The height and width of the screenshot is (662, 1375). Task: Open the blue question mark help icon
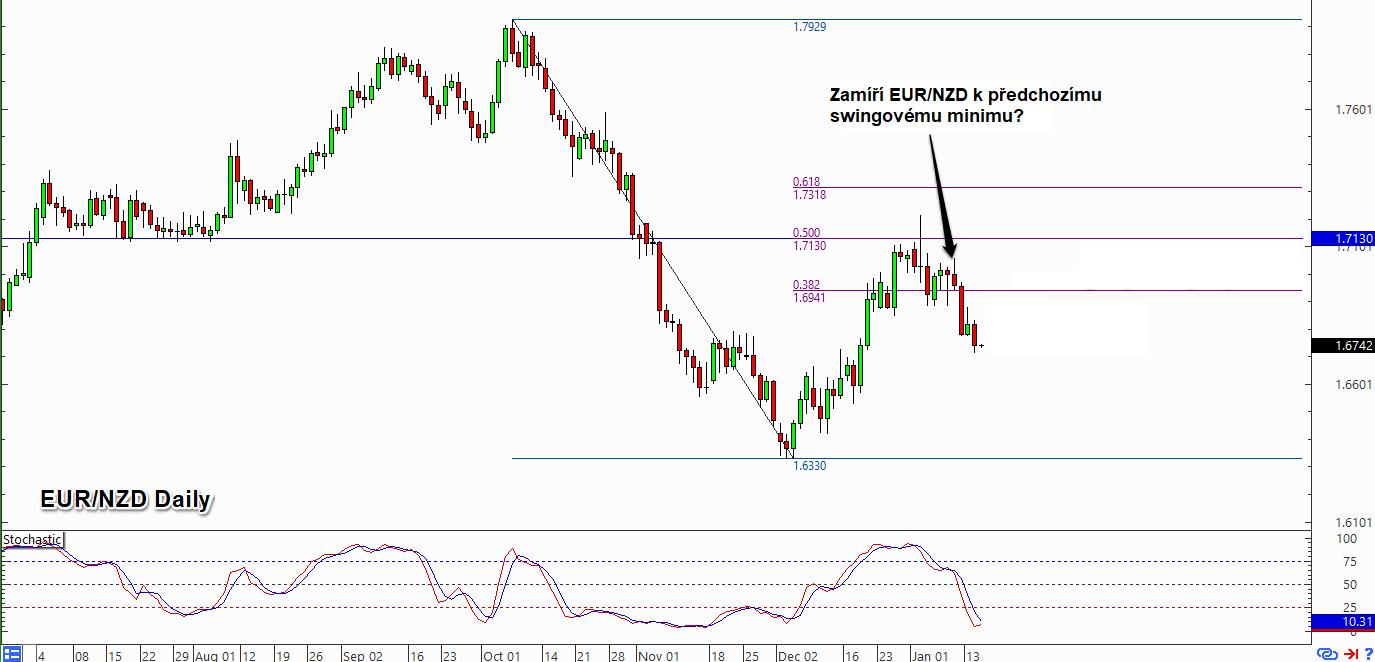point(1367,654)
